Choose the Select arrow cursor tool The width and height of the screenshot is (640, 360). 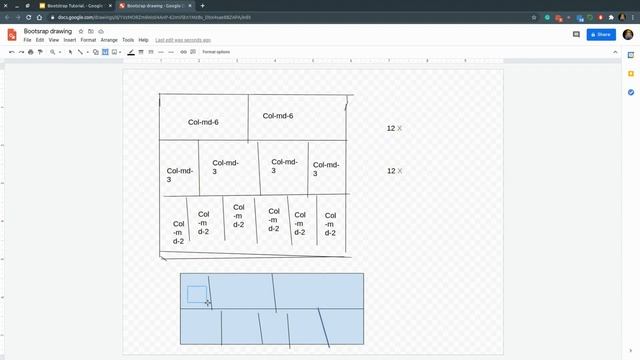[70, 52]
